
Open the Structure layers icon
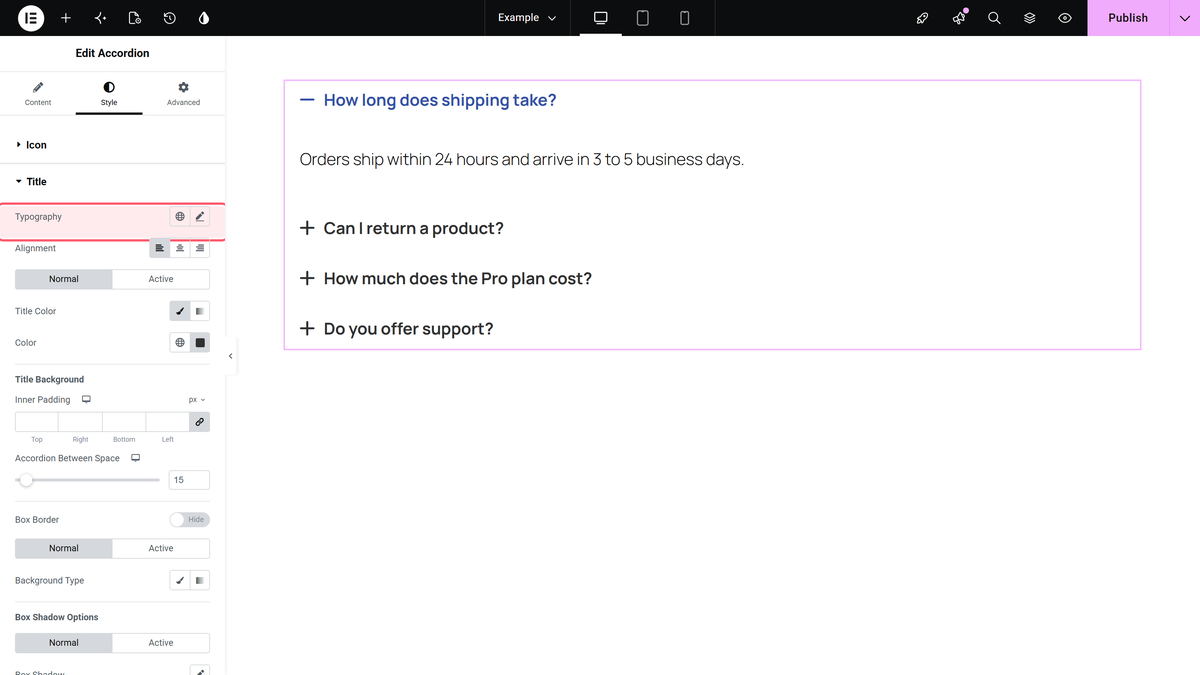(1030, 18)
